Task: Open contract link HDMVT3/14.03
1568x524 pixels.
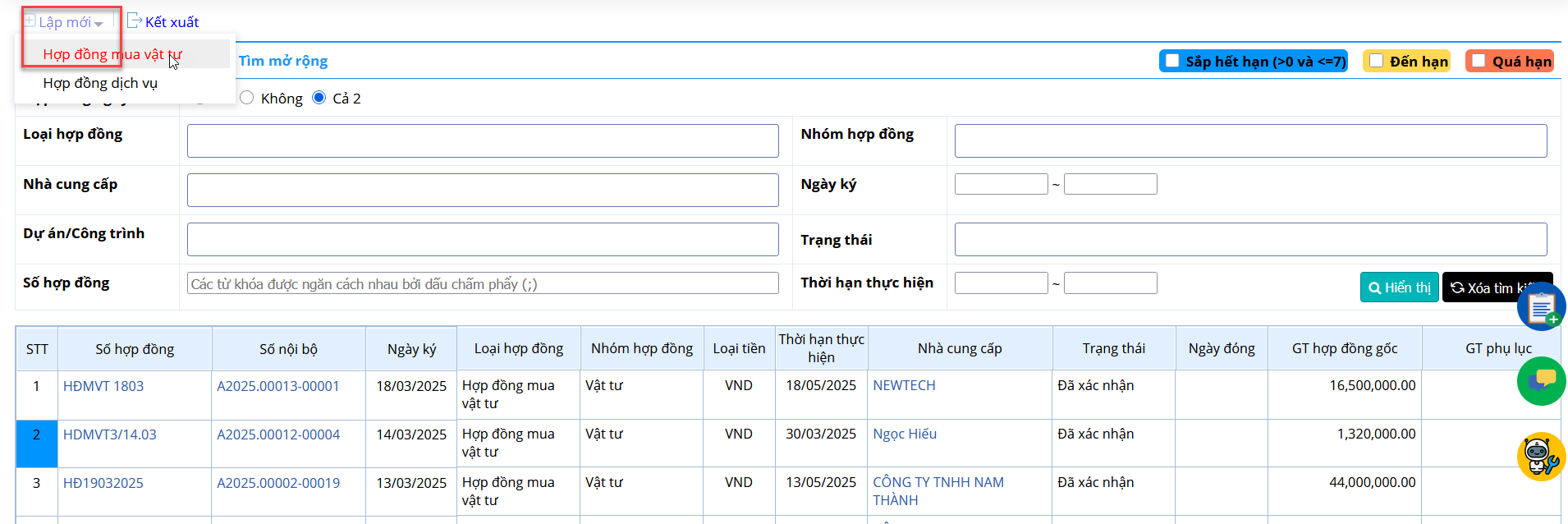Action: click(110, 434)
